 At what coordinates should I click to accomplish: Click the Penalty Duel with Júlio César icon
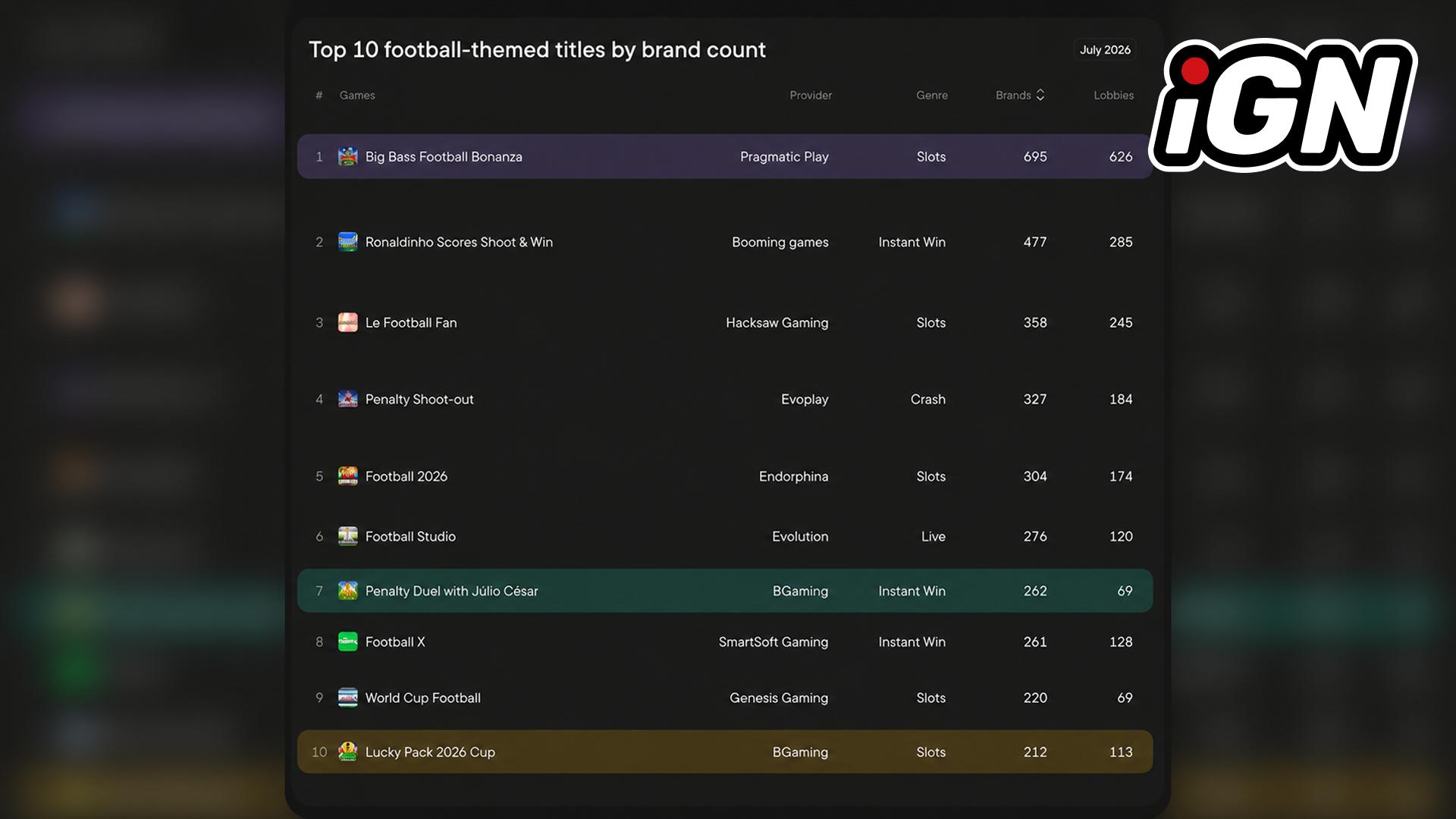coord(347,591)
